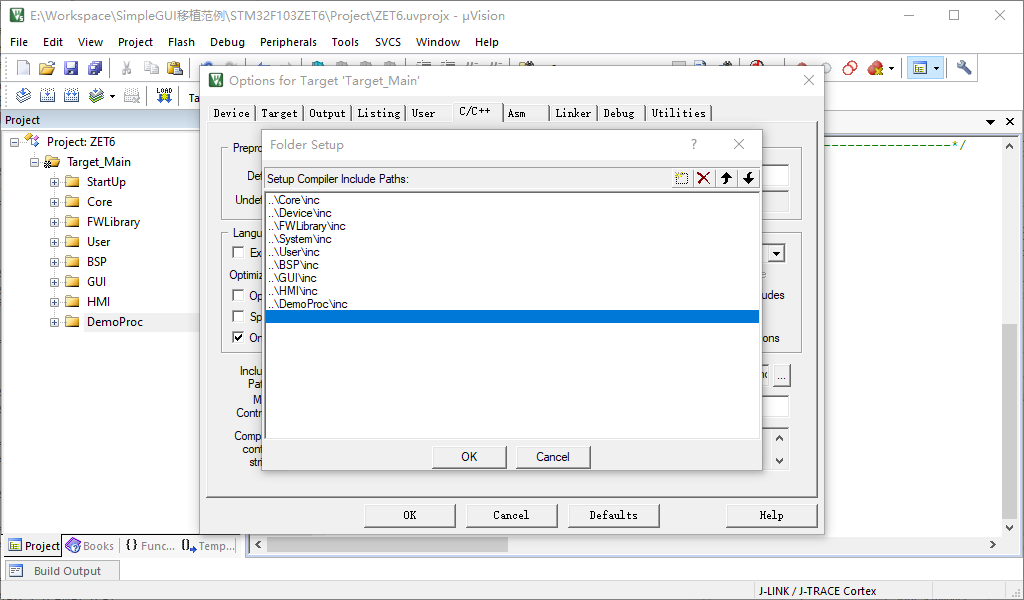Click the Save icon in toolbar
Image resolution: width=1024 pixels, height=600 pixels.
coord(71,68)
